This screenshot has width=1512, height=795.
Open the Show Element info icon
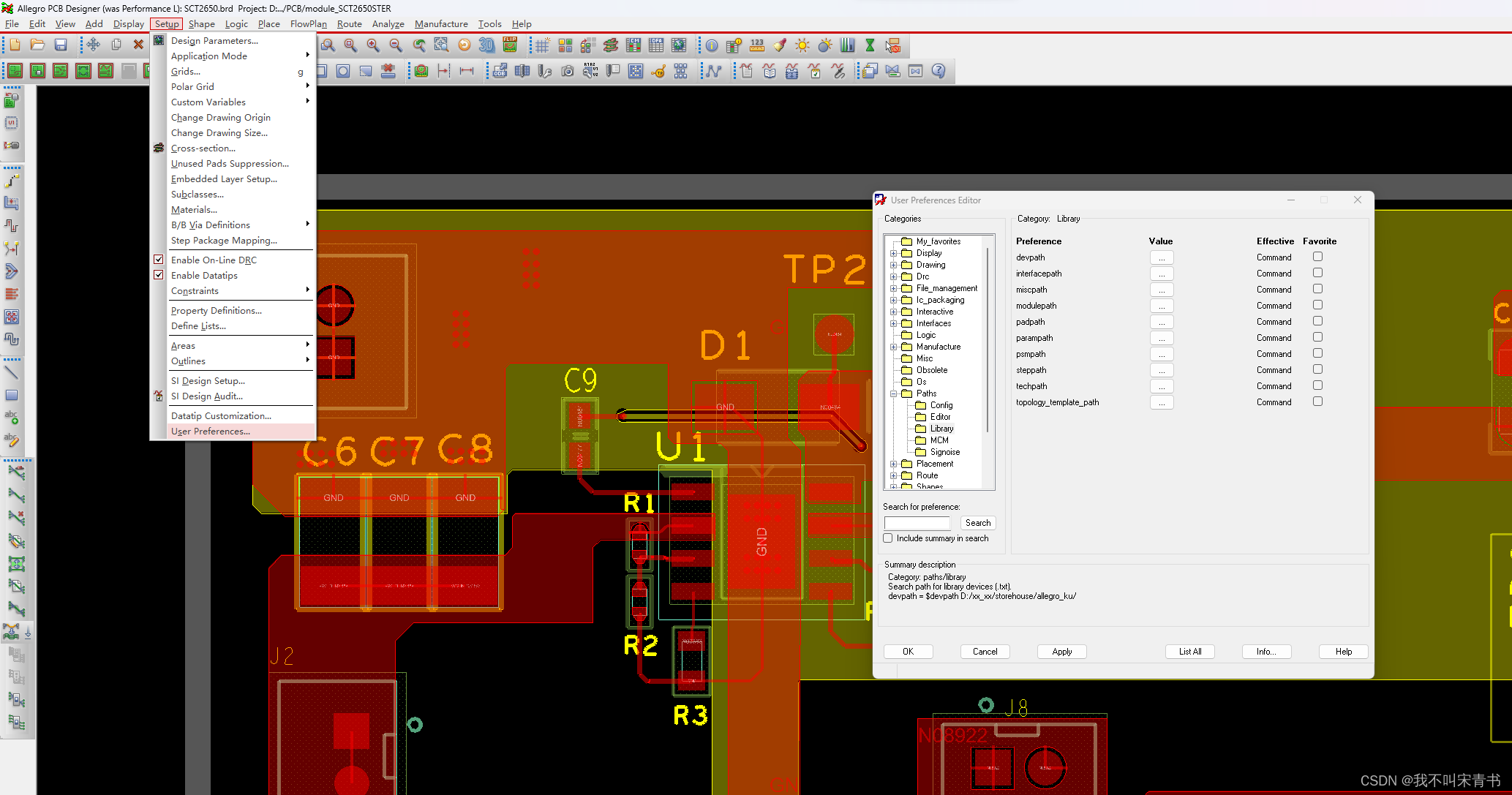tap(711, 45)
